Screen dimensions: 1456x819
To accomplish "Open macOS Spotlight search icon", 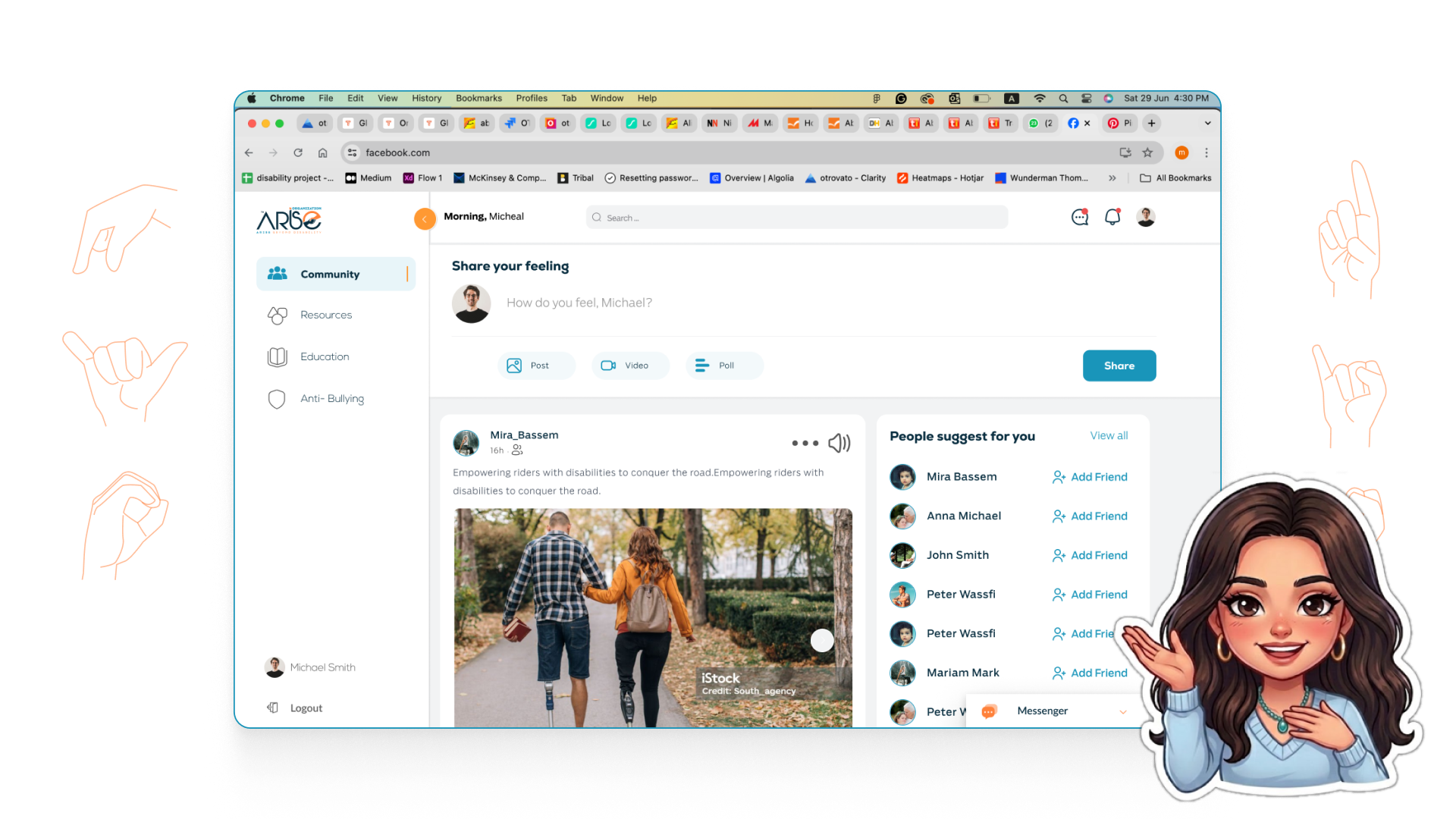I will tap(1063, 99).
